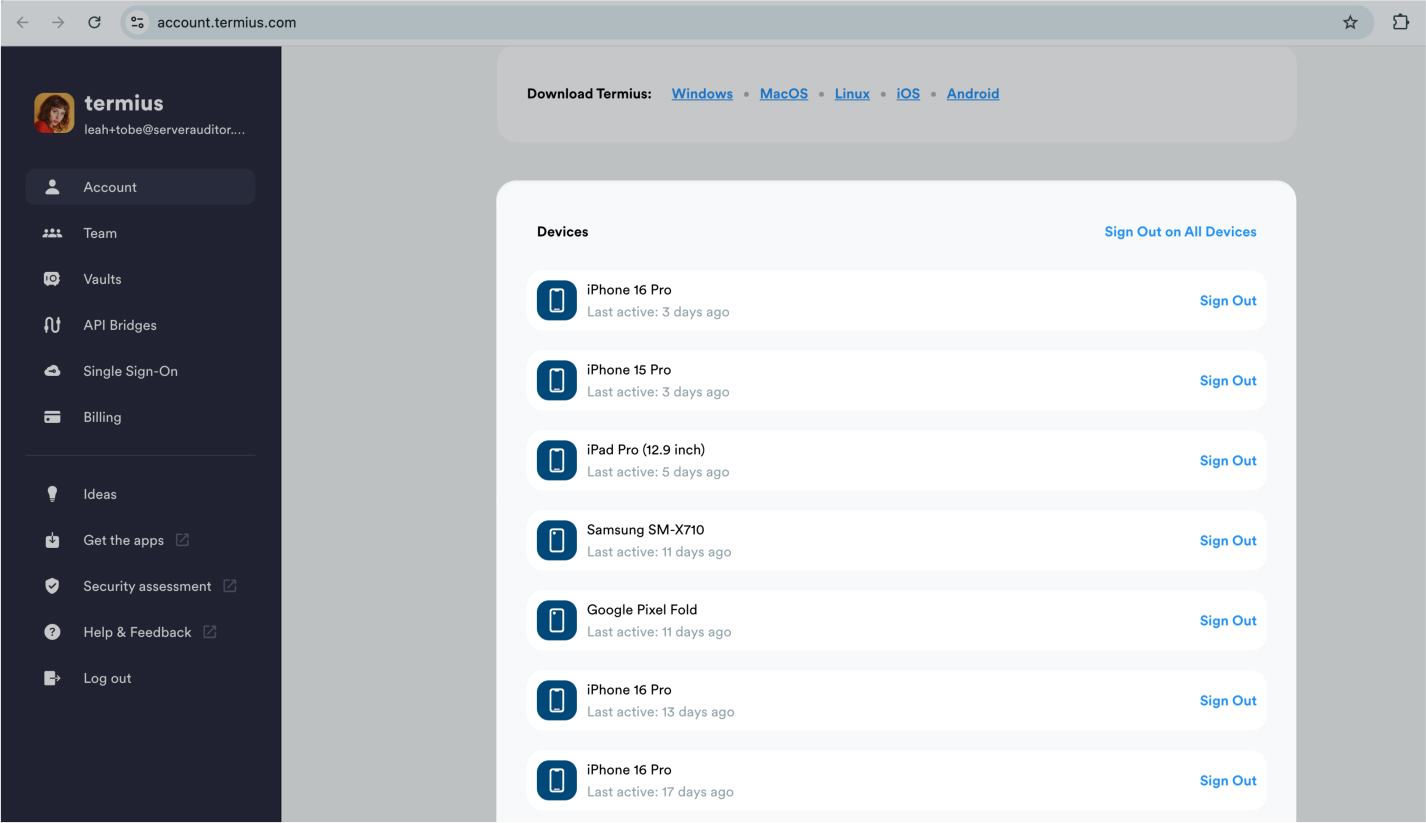Click the user avatar in the sidebar

54,113
